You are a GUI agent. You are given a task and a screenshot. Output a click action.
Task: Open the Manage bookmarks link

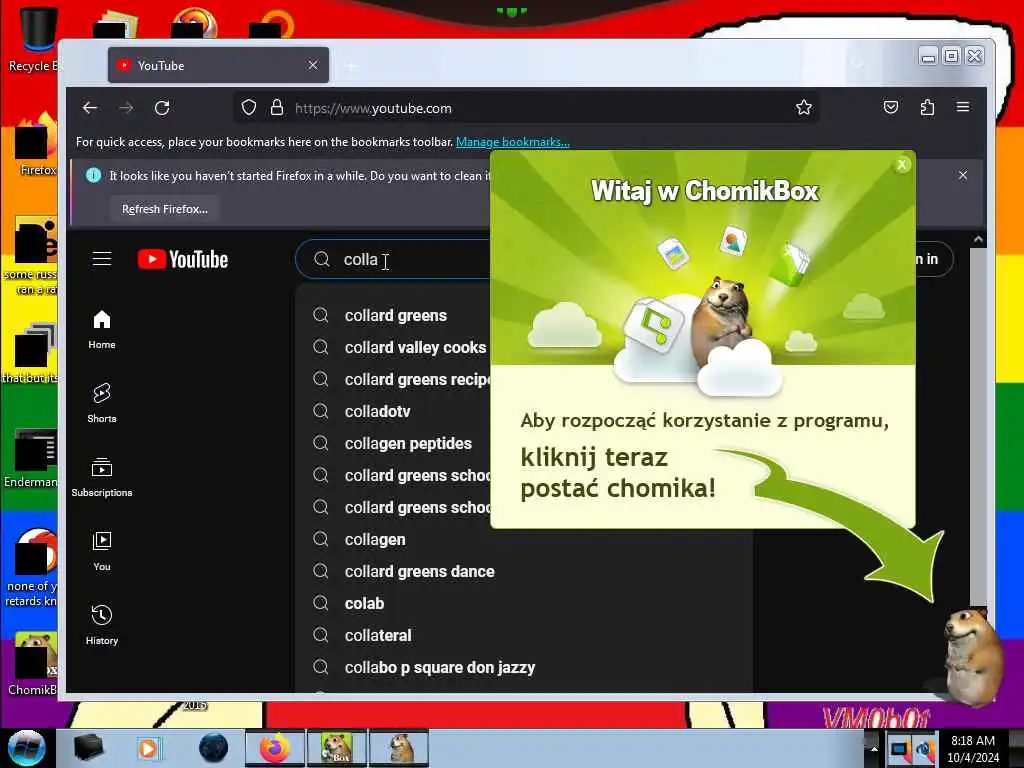[x=513, y=142]
